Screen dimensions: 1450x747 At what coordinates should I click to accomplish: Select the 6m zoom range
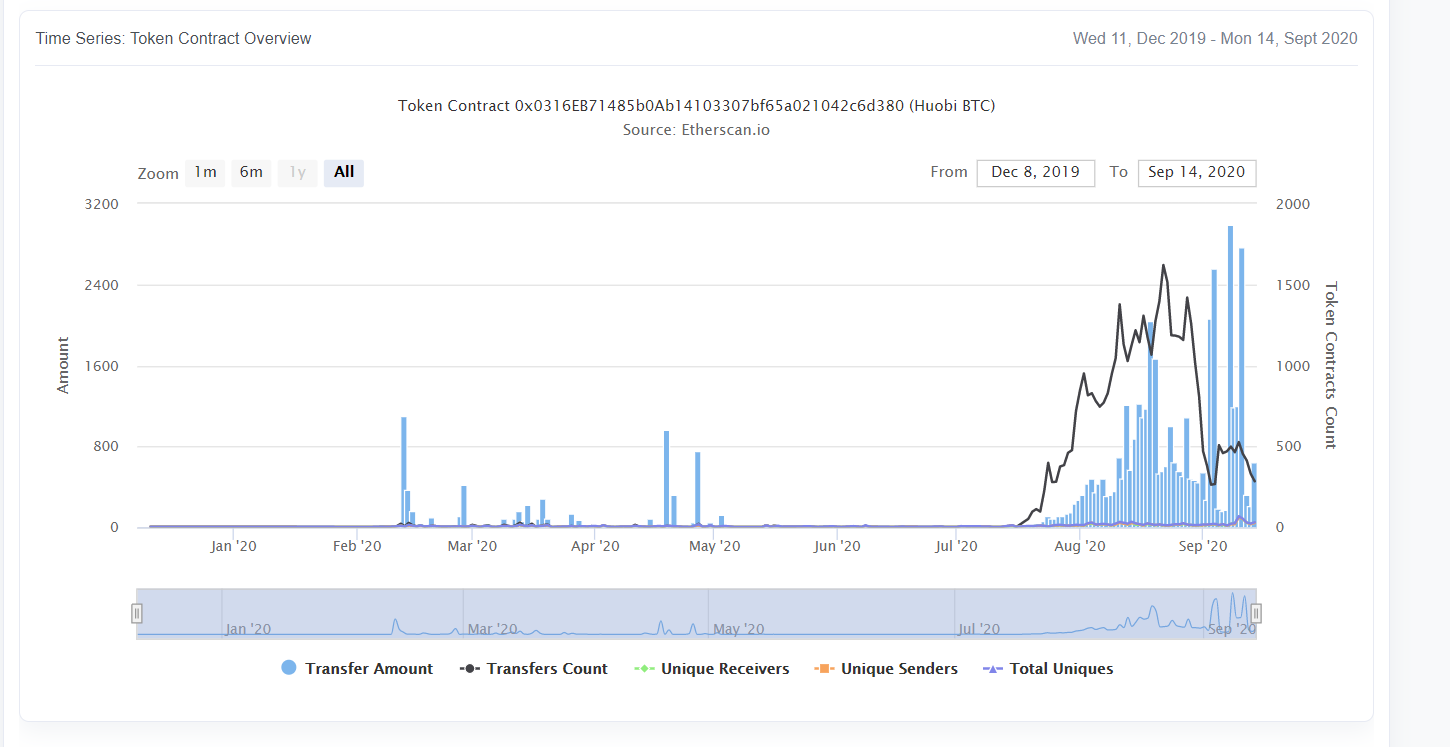pos(251,173)
